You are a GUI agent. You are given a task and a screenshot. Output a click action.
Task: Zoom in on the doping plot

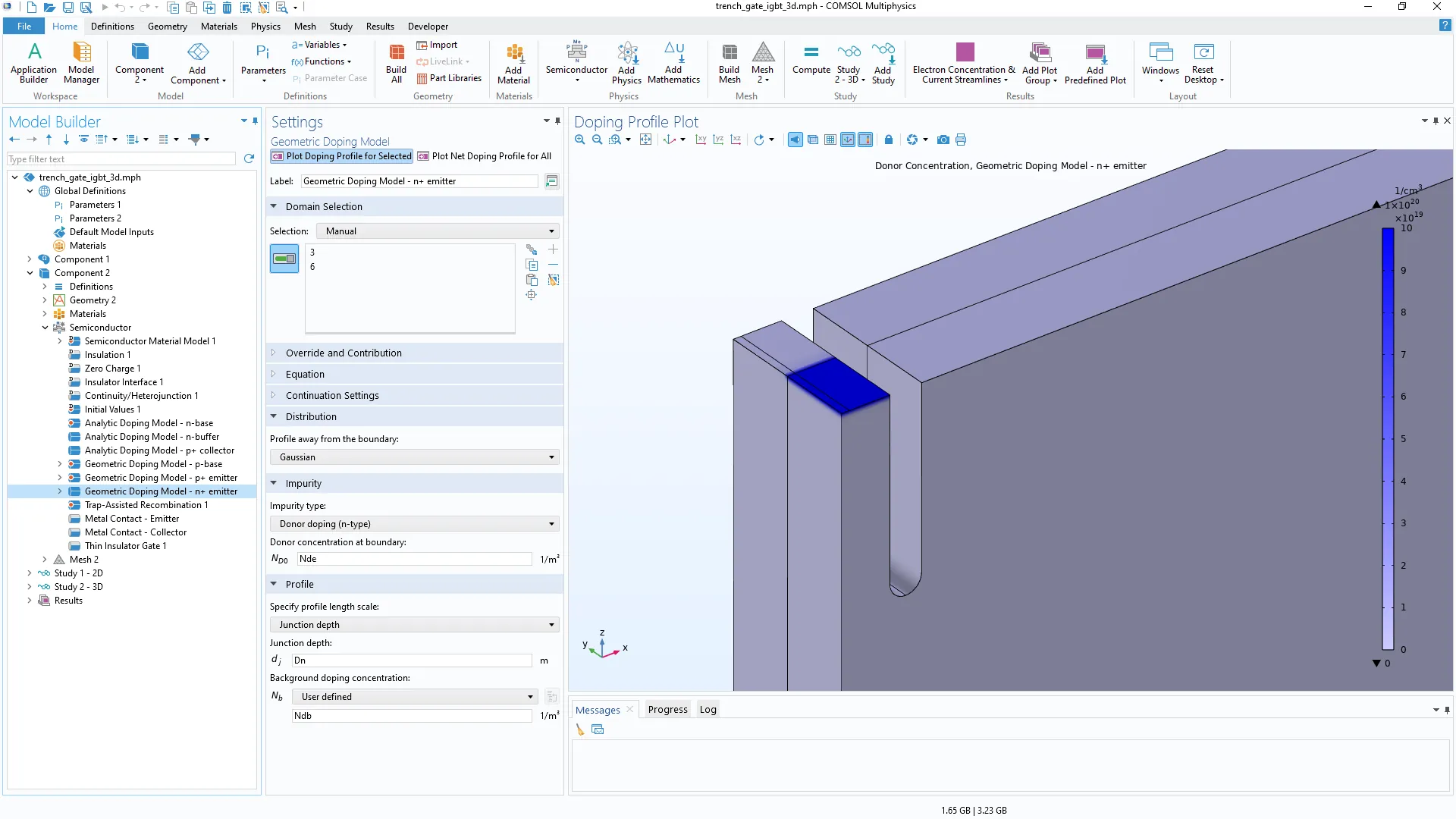point(580,140)
